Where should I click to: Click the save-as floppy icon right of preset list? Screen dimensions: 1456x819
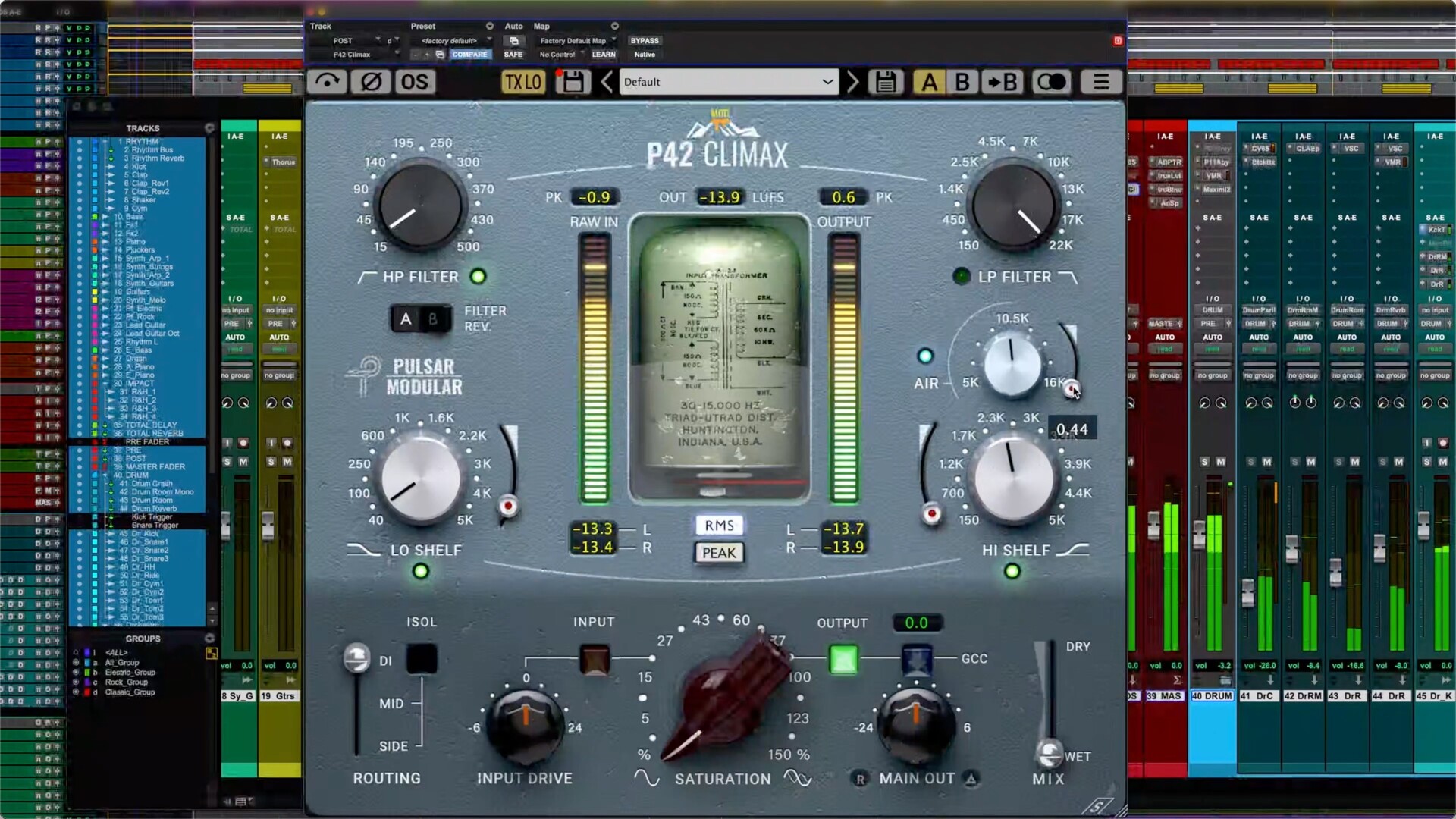(x=886, y=81)
